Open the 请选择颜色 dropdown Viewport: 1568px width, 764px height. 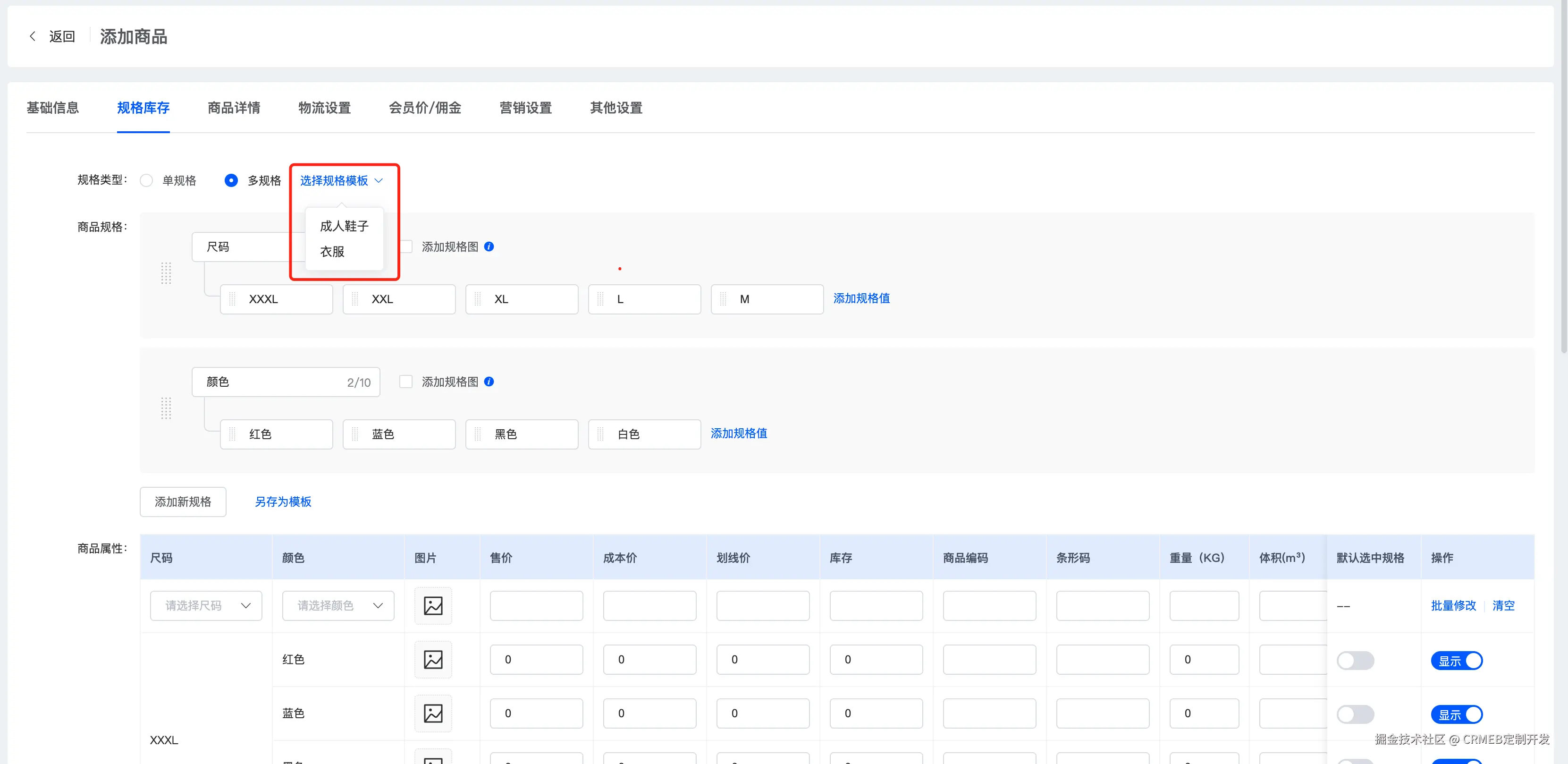point(338,605)
